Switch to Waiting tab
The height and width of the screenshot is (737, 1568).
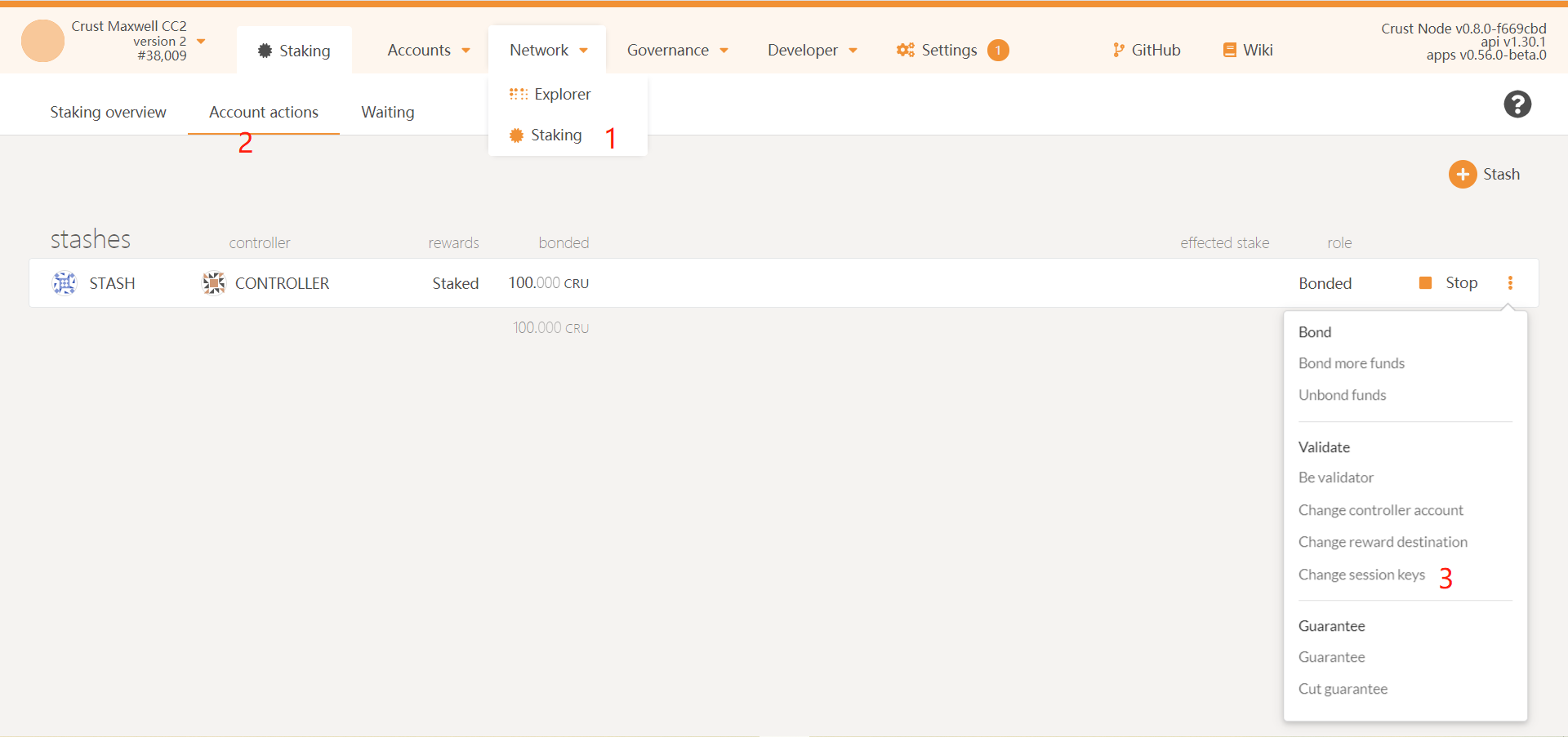click(x=388, y=112)
